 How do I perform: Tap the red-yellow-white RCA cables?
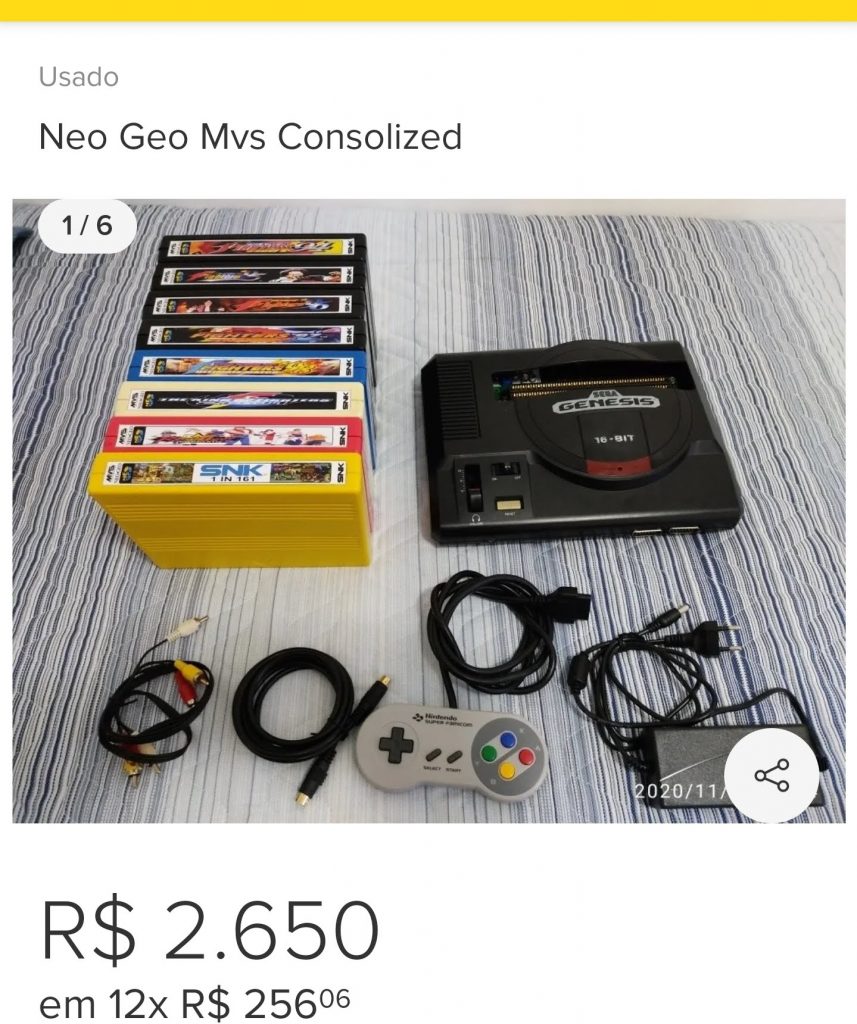pyautogui.click(x=159, y=703)
